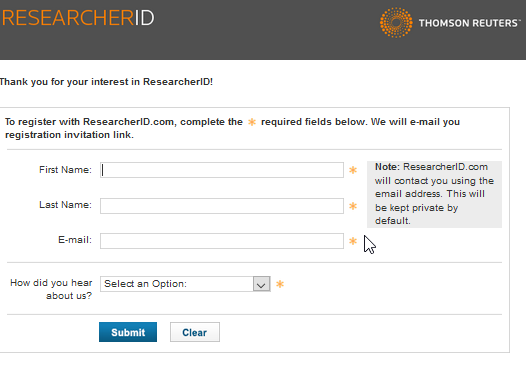Click the asterisk beside First Name field
The image size is (526, 365).
tap(353, 170)
